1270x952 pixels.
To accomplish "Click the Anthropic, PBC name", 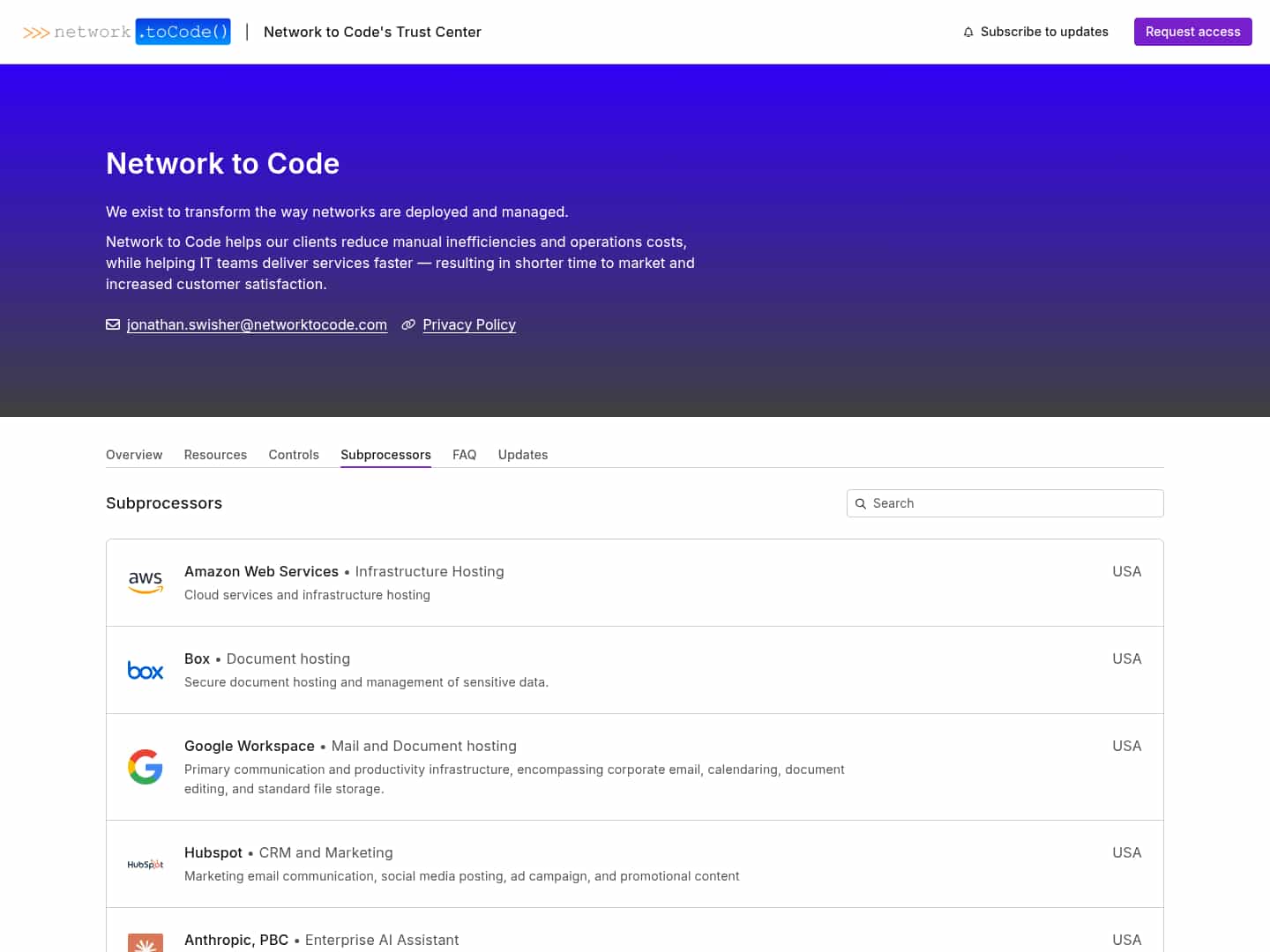I will coord(236,940).
